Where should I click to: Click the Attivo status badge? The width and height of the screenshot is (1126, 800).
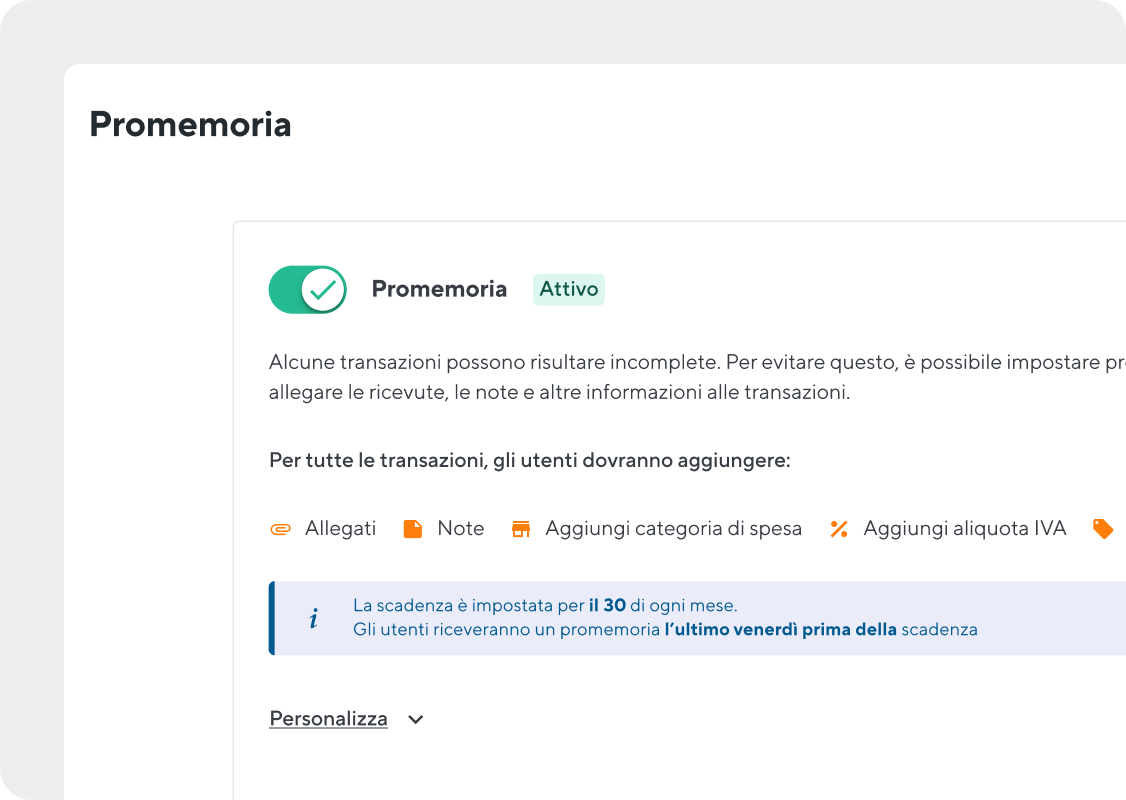click(x=568, y=290)
